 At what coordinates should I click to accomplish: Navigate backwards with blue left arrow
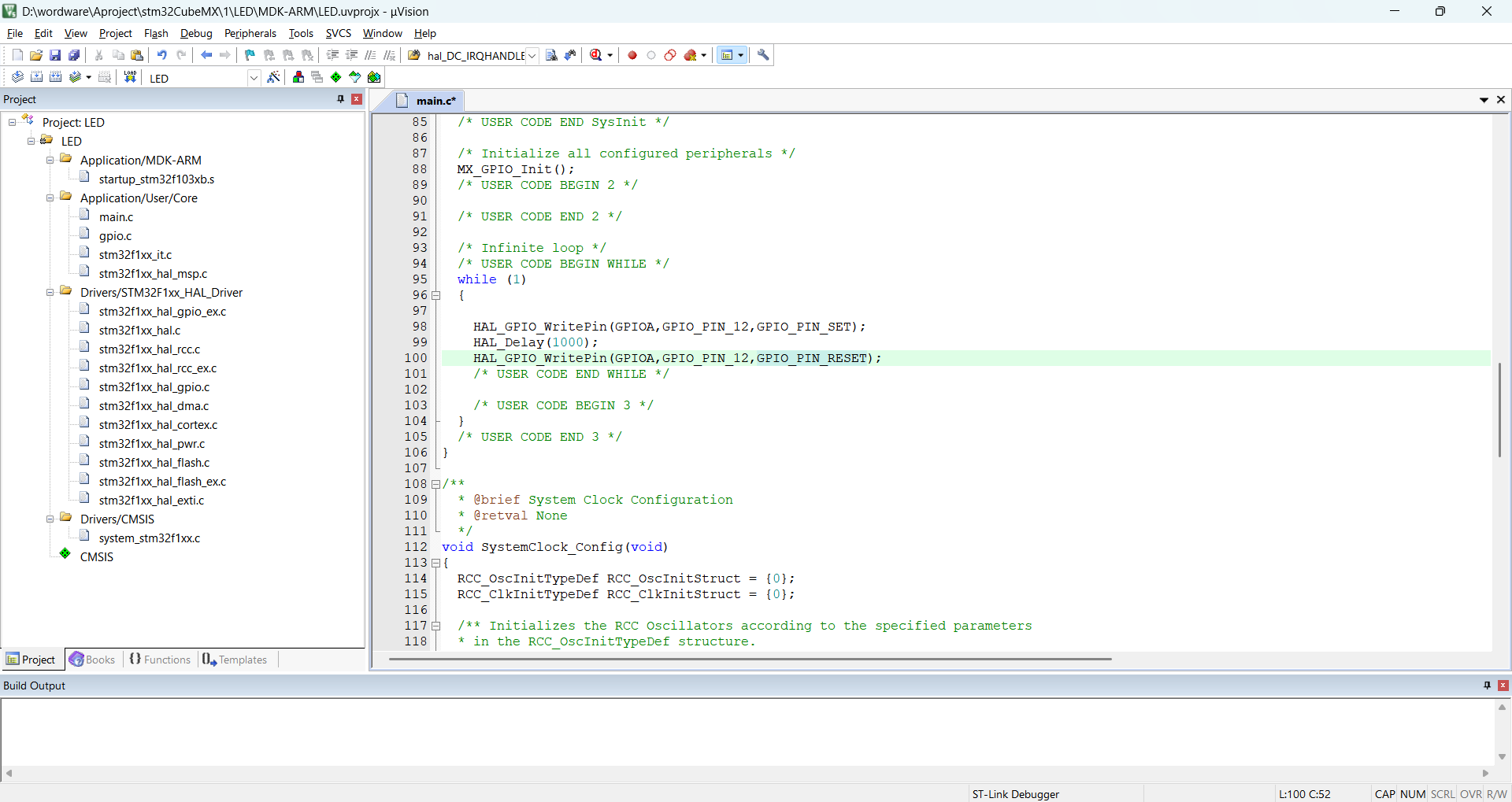pos(206,55)
